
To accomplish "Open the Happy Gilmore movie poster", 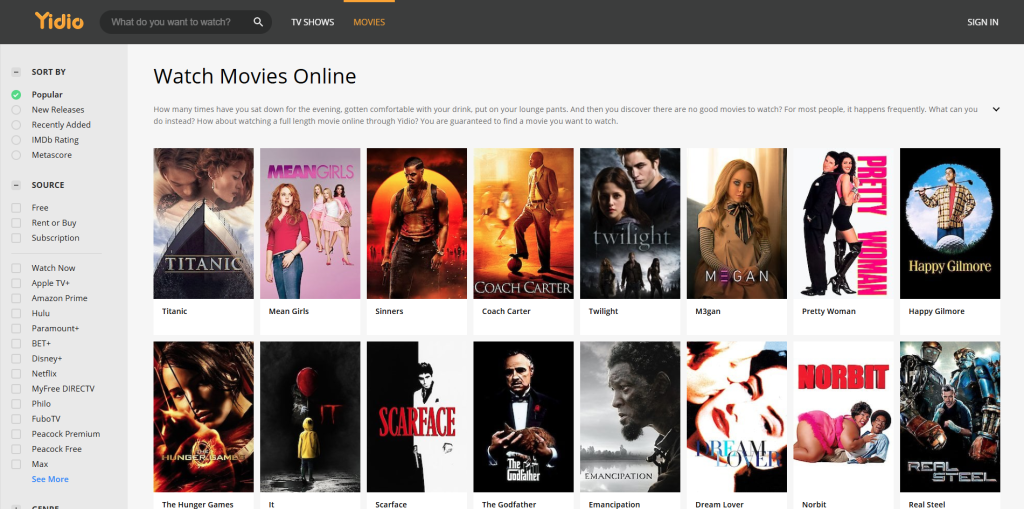I will pyautogui.click(x=950, y=223).
